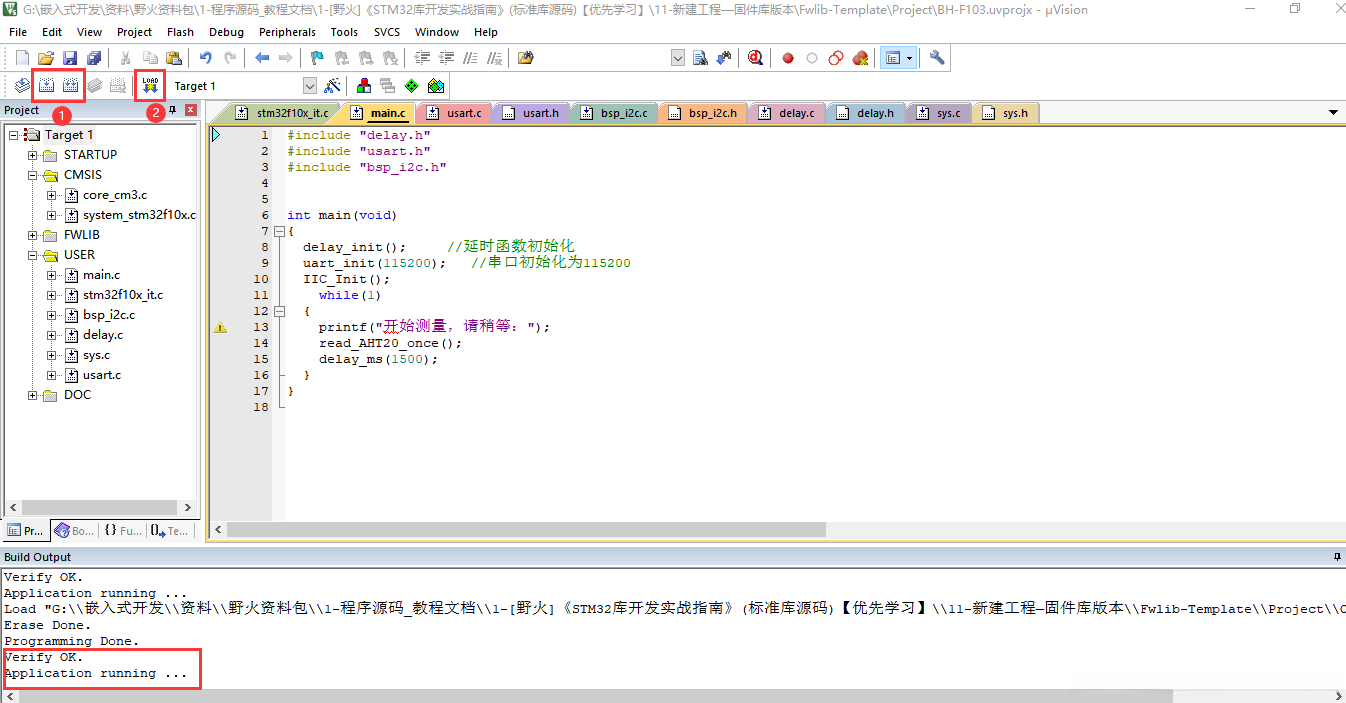Screen dimensions: 1346x703
Task: Unindent the selected lines
Action: tap(446, 58)
